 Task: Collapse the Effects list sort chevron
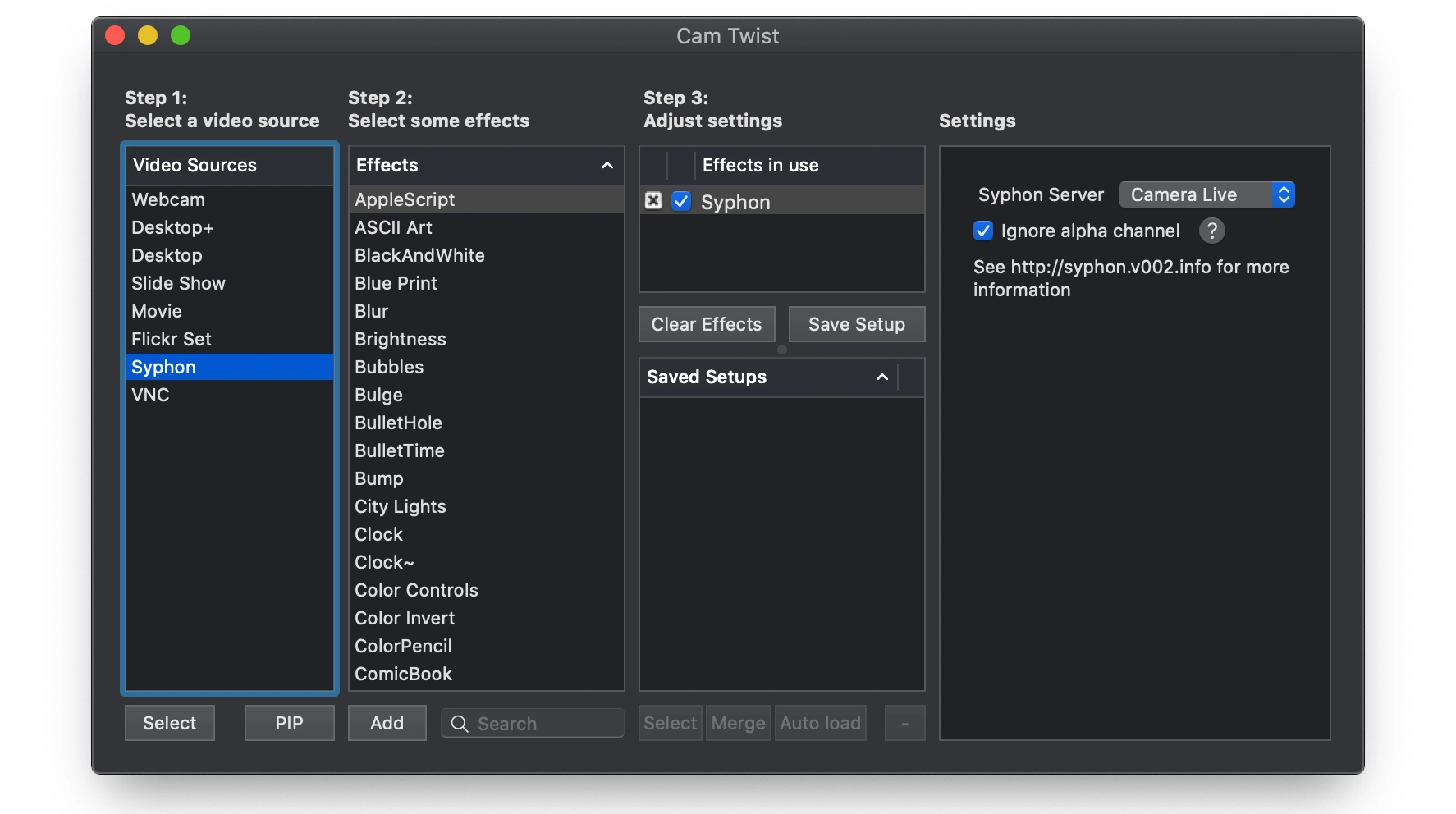point(607,165)
